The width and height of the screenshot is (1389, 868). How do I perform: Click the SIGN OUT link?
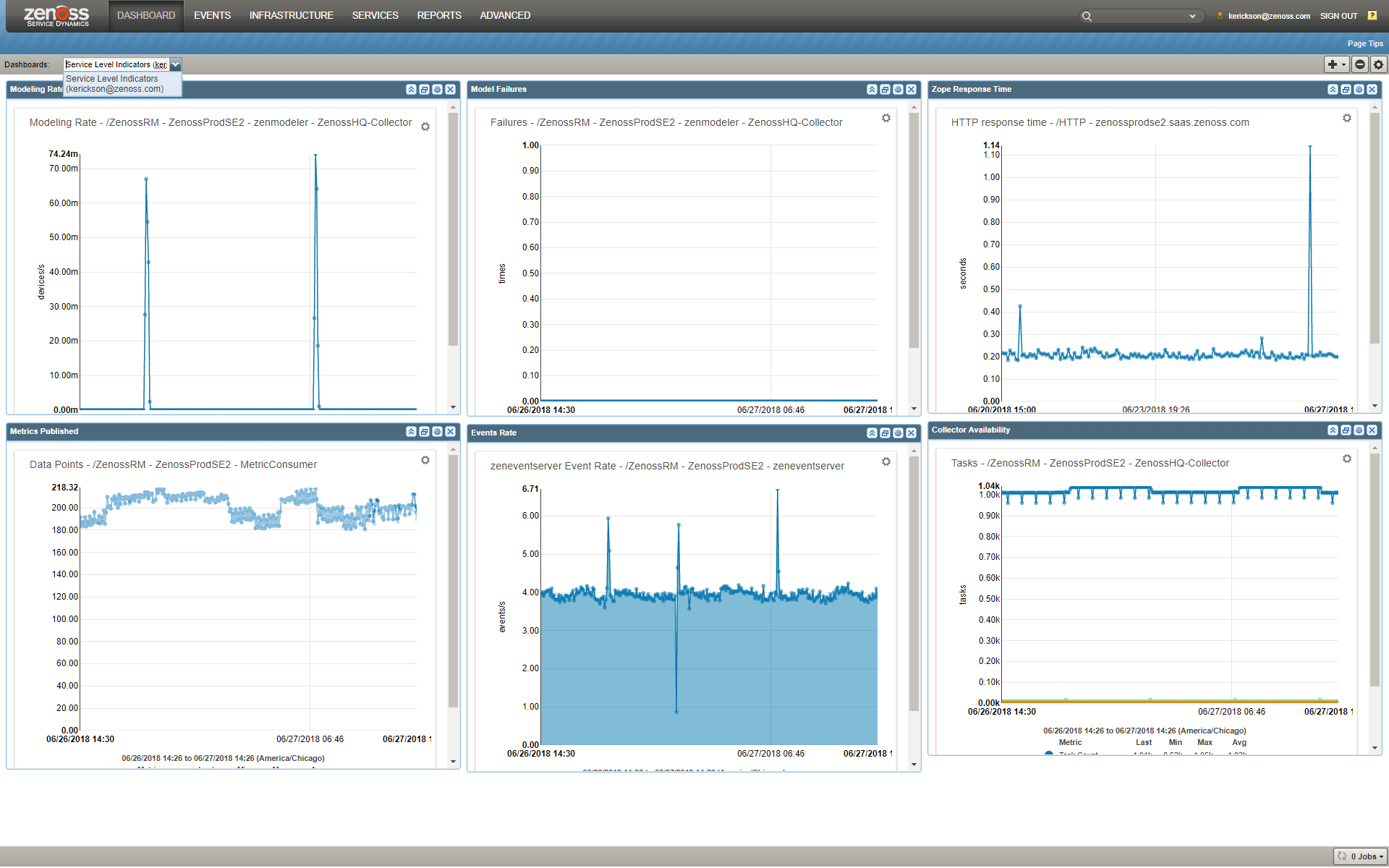[x=1338, y=16]
